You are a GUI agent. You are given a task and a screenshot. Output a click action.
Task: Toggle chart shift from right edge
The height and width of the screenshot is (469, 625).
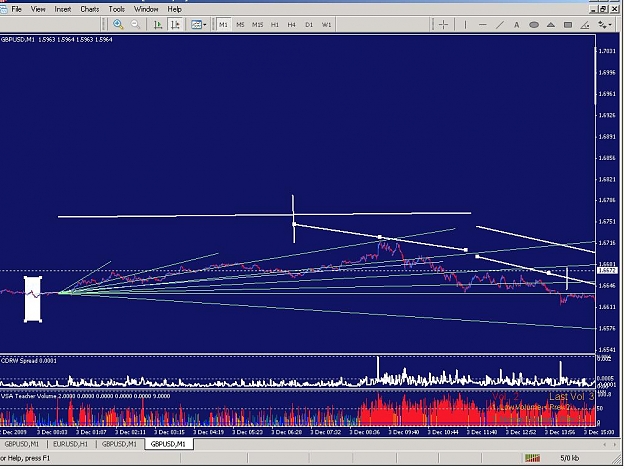click(175, 25)
